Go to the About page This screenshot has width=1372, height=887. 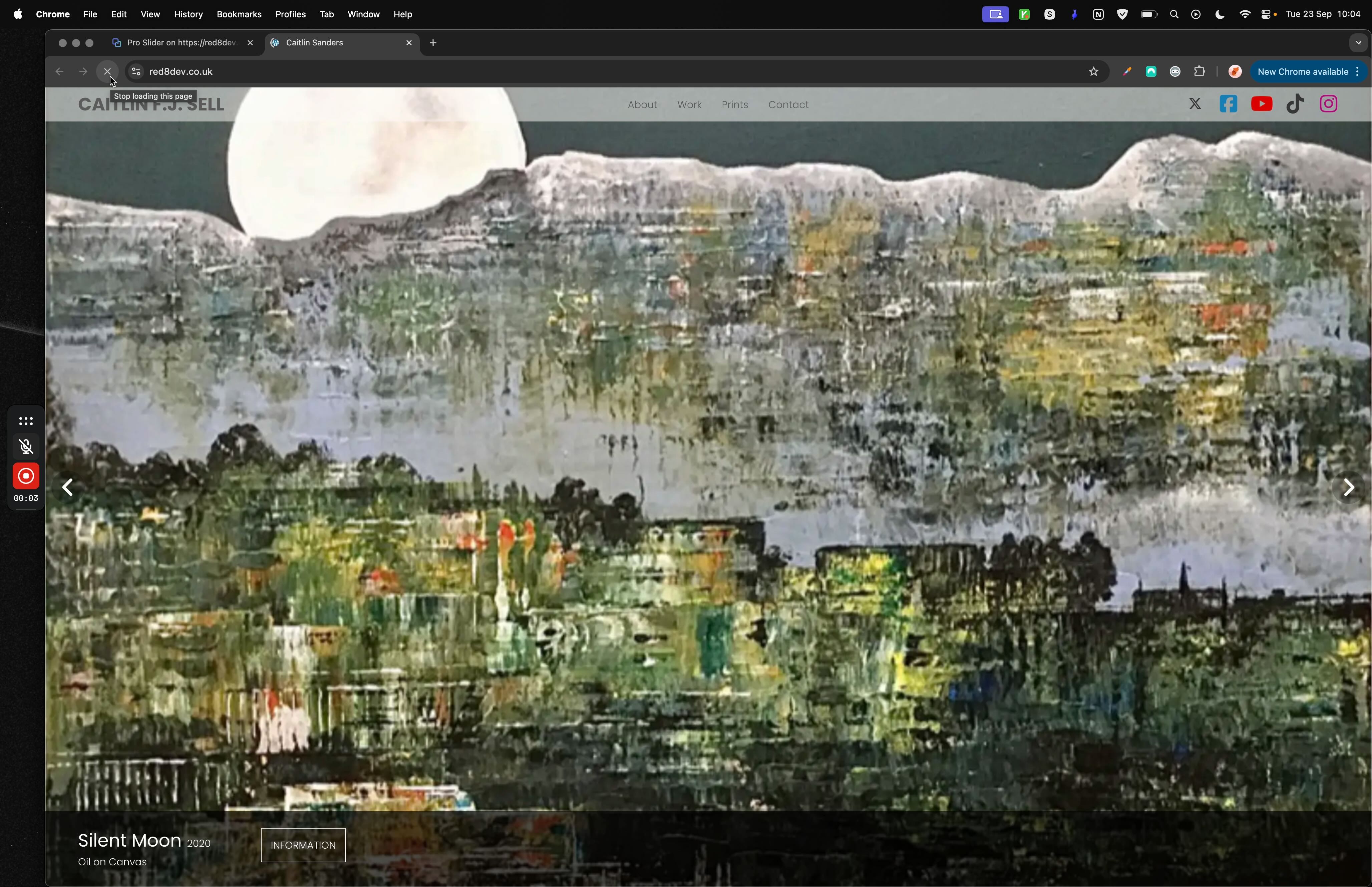[x=642, y=105]
